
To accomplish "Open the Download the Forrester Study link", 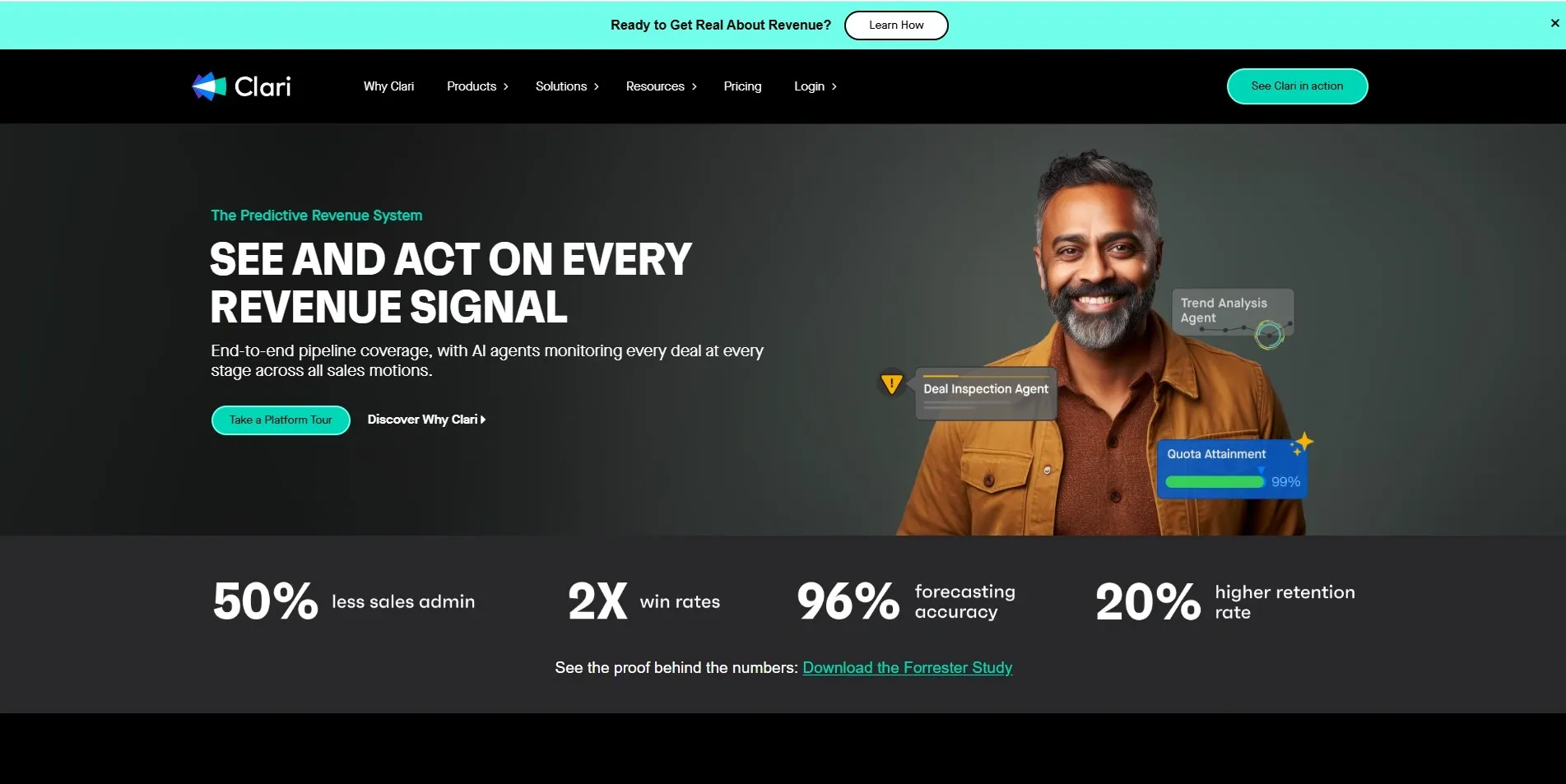I will coord(908,668).
